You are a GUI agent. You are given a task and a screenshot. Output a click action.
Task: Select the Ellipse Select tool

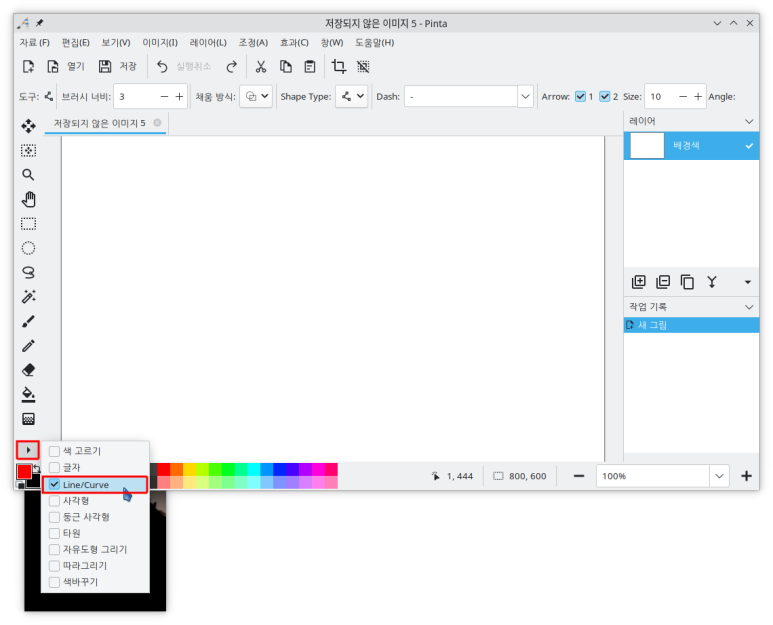(x=28, y=248)
